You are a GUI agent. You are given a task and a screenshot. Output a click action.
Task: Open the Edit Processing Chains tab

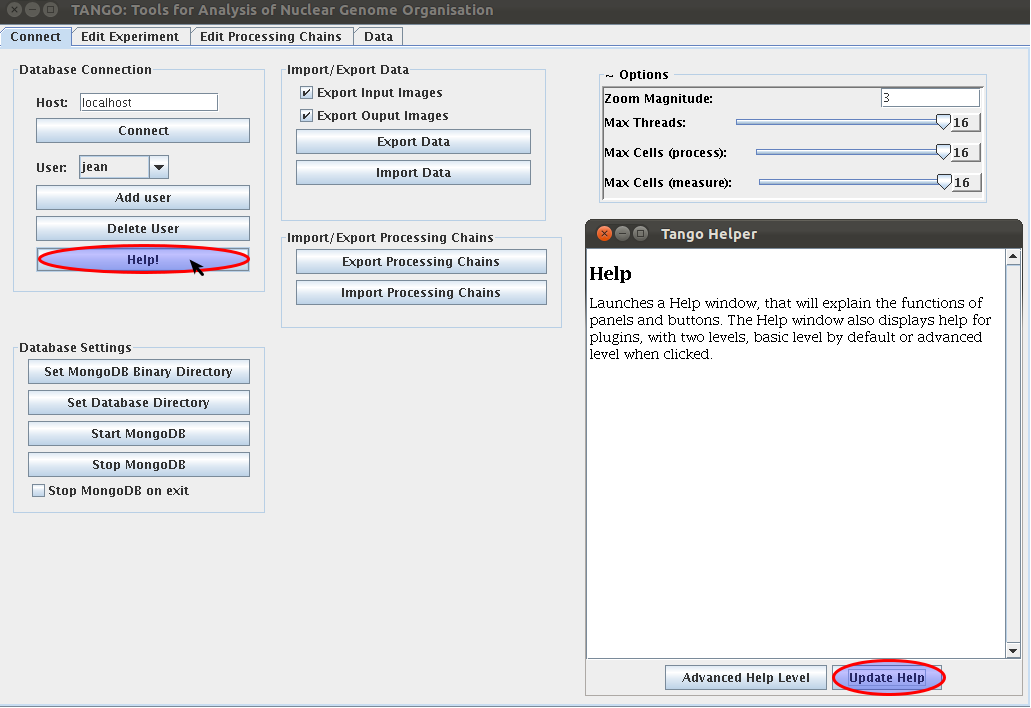pos(270,37)
